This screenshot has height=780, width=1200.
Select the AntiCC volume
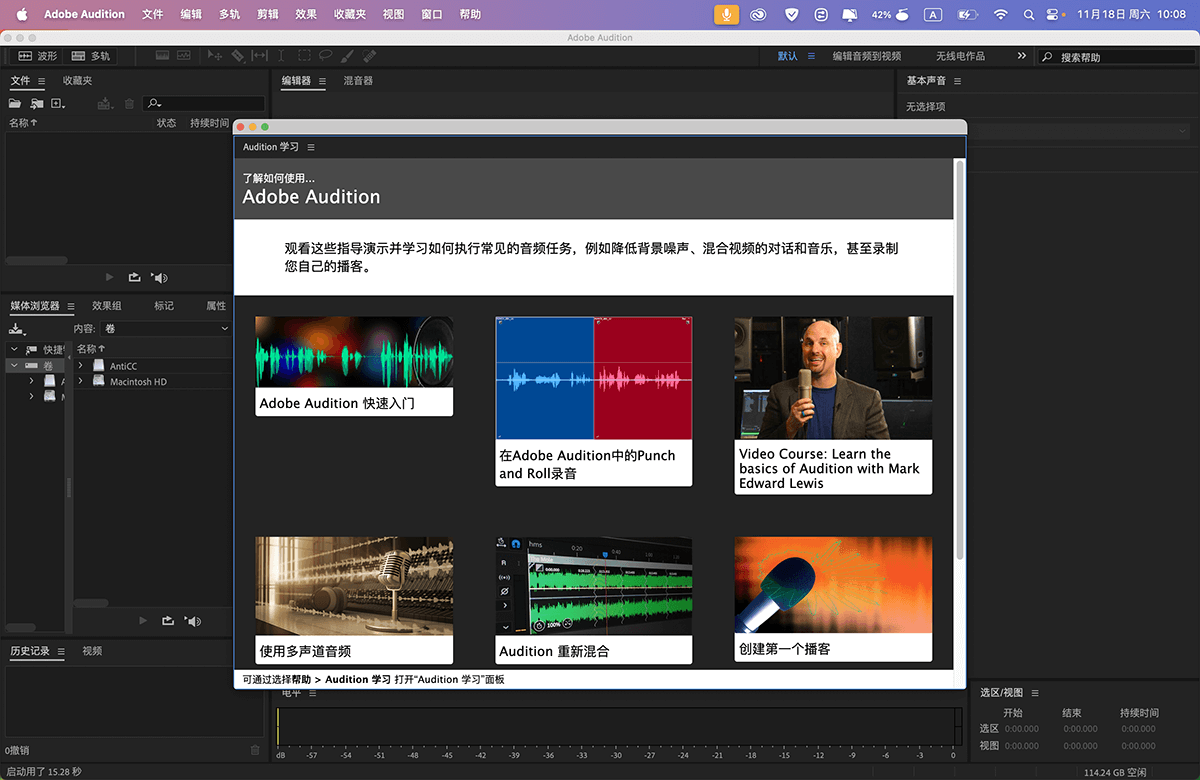coord(123,366)
